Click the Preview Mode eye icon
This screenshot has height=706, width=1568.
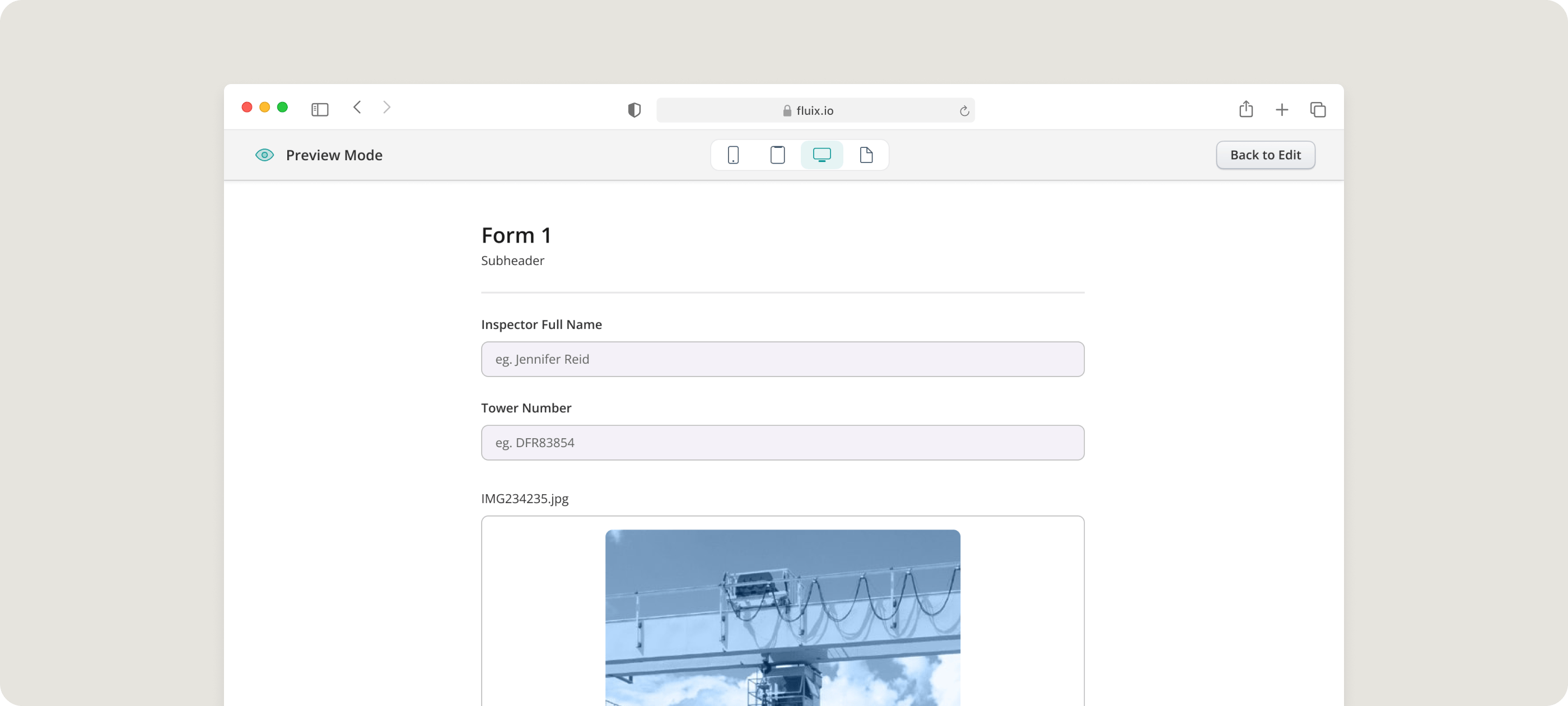[x=264, y=155]
